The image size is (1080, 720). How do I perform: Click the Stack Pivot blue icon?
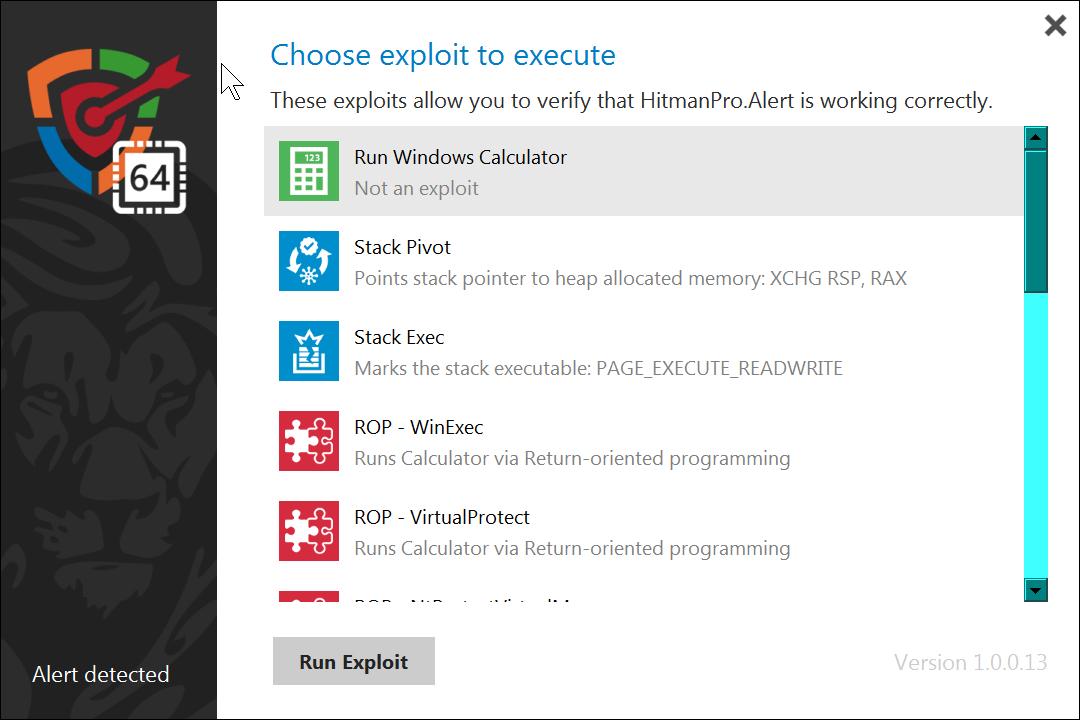click(309, 261)
